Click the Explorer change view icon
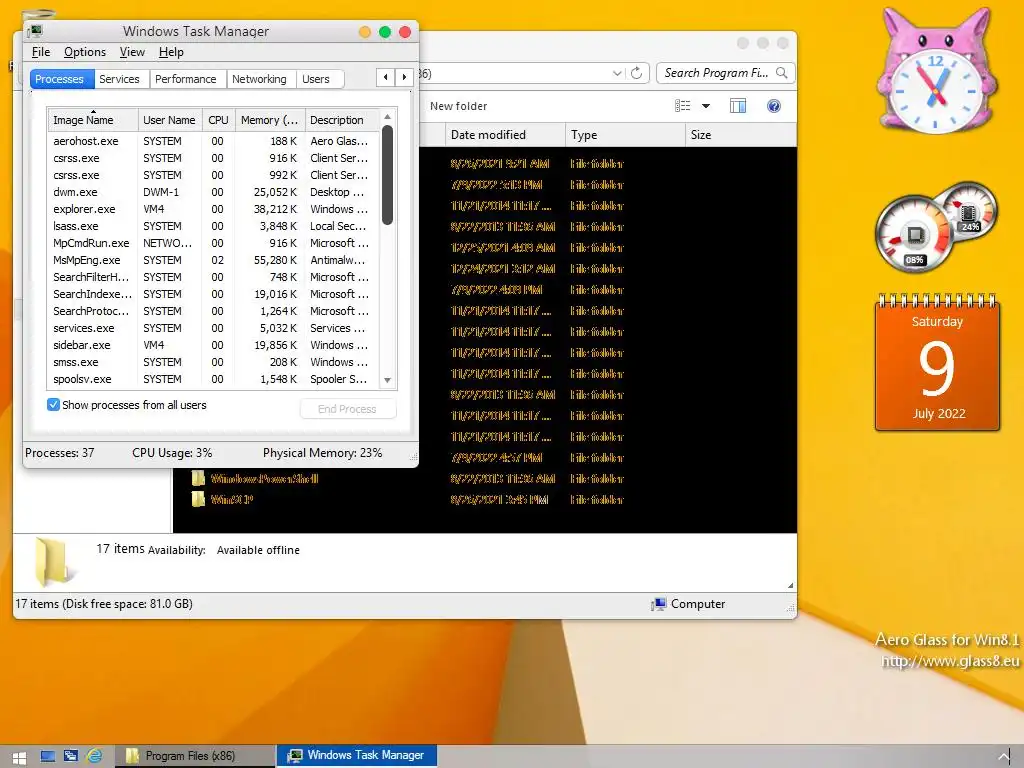Viewport: 1024px width, 768px height. (682, 106)
